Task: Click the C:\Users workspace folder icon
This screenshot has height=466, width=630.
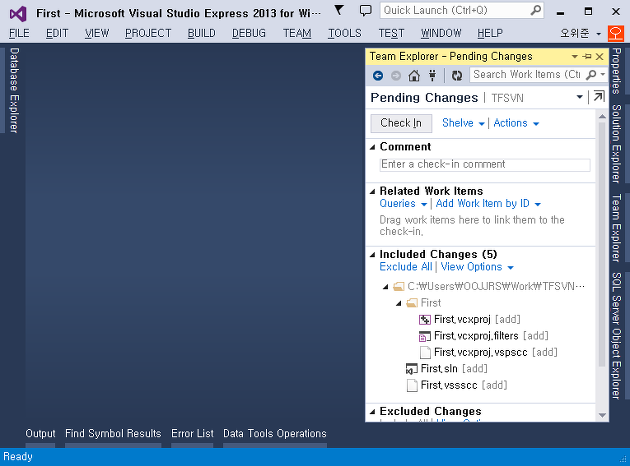Action: point(399,286)
